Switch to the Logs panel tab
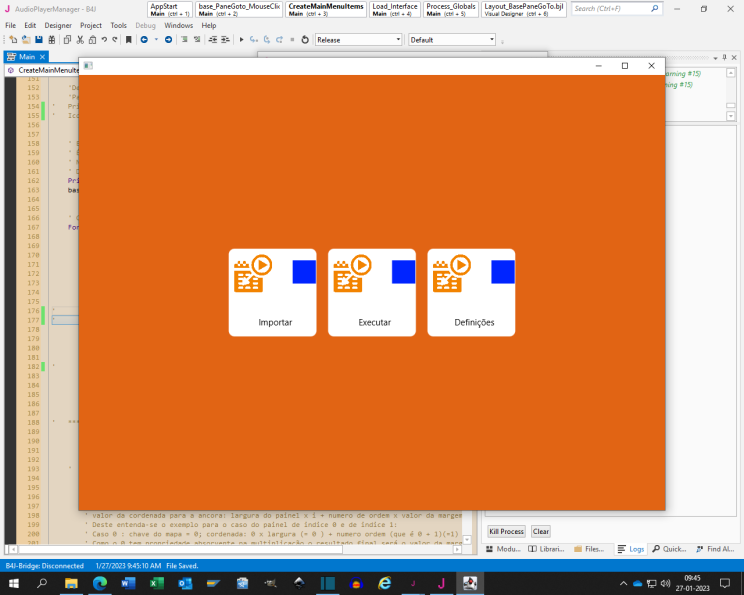 pyautogui.click(x=631, y=549)
